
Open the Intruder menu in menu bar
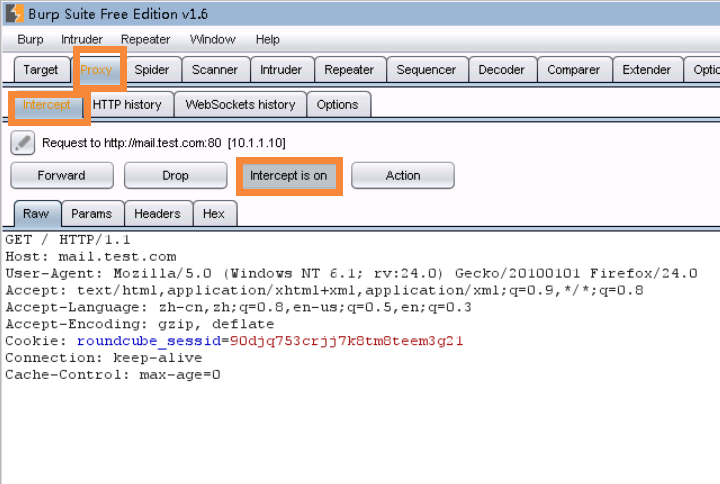82,39
